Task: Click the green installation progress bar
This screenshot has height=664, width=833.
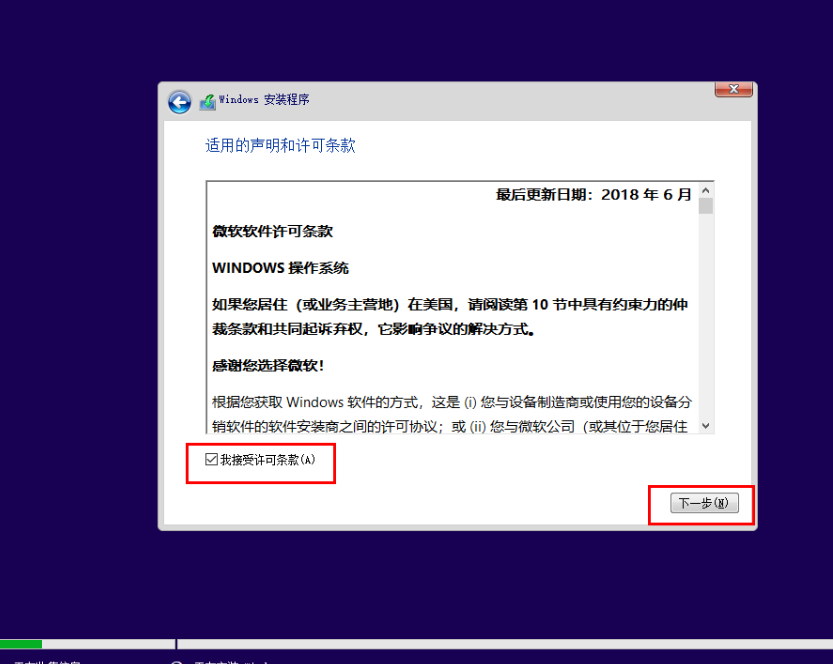Action: click(x=21, y=644)
